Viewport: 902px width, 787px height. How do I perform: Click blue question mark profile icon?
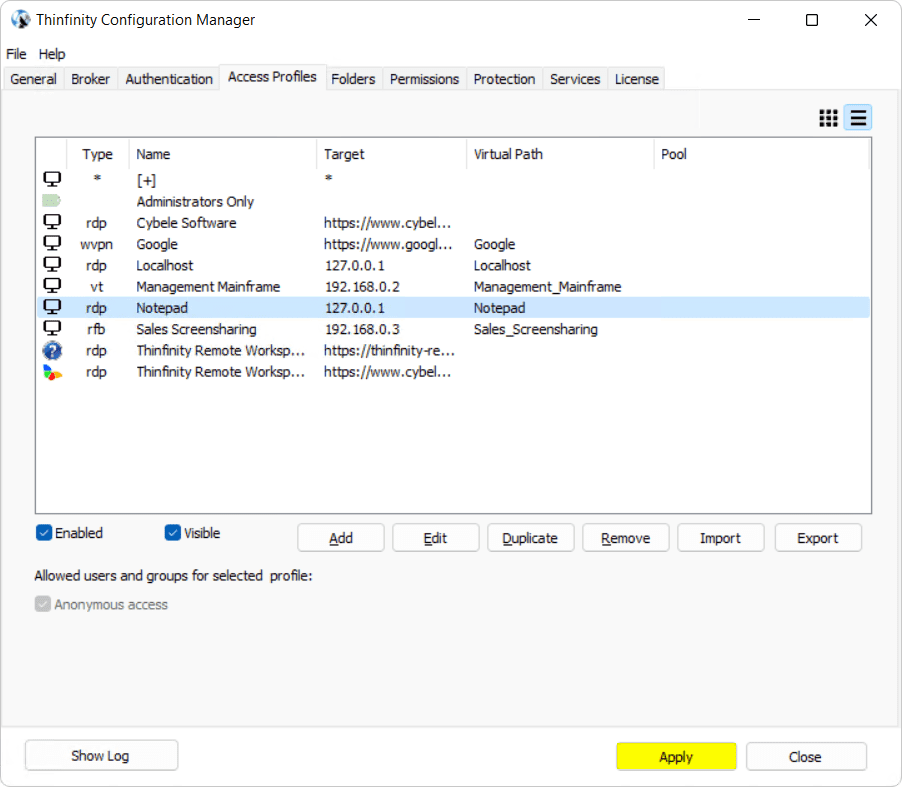52,350
